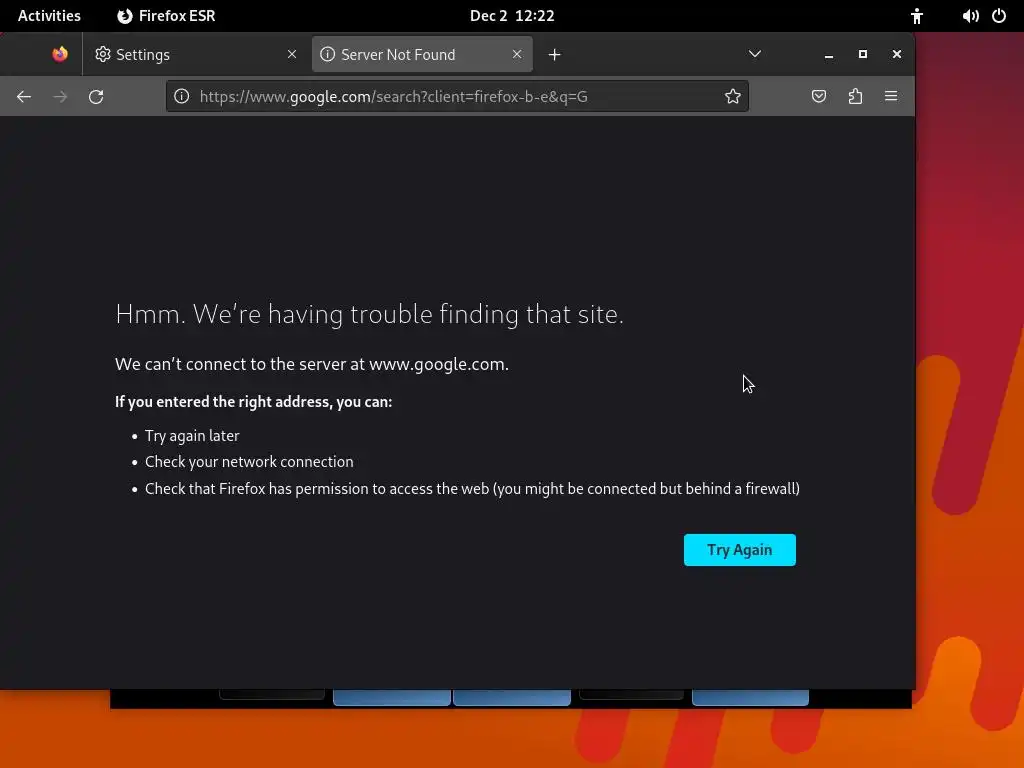
Task: Close the Settings tab
Action: click(292, 54)
